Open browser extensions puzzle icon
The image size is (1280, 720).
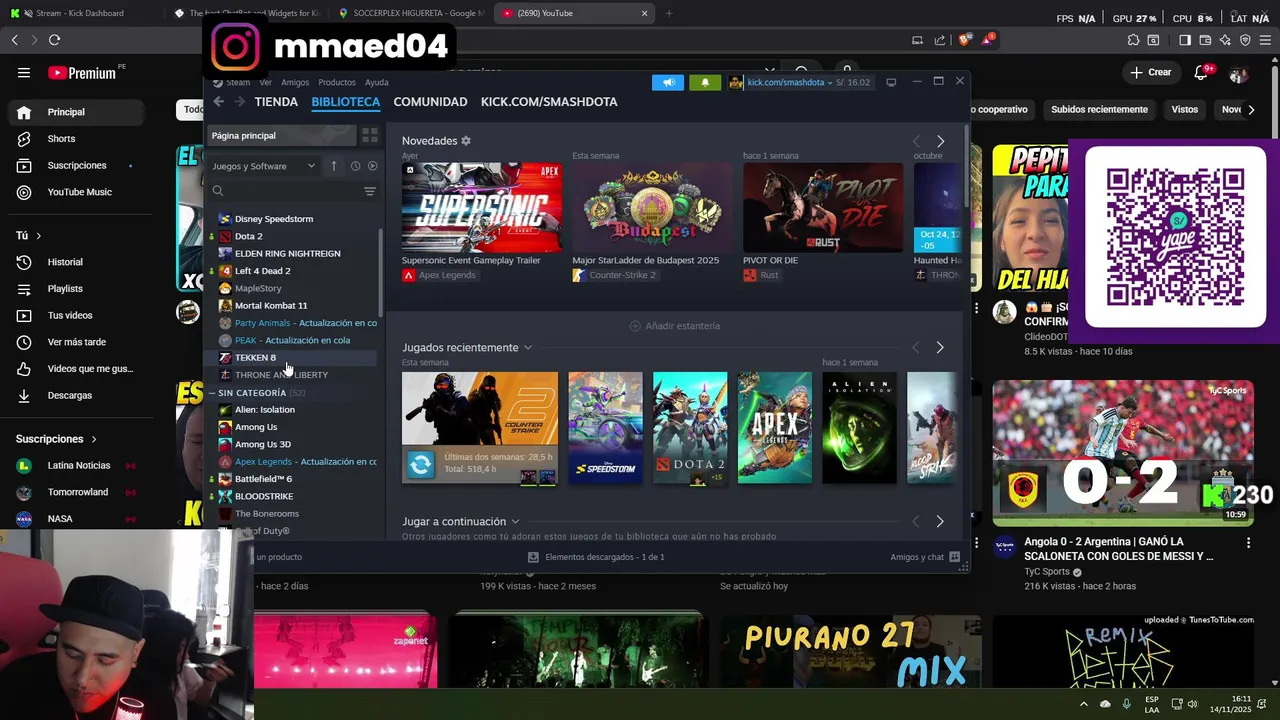pyautogui.click(x=1133, y=40)
